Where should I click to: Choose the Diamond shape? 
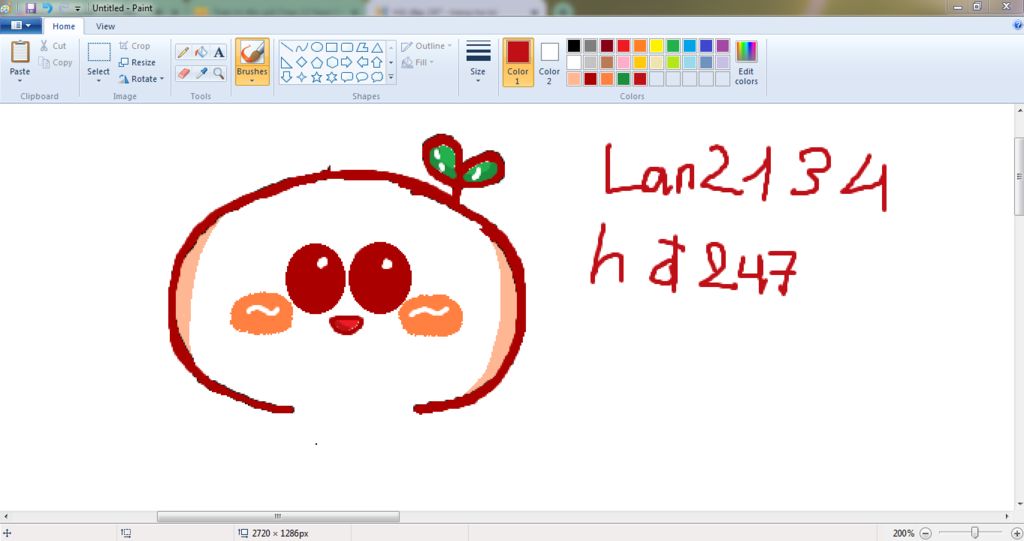click(301, 62)
